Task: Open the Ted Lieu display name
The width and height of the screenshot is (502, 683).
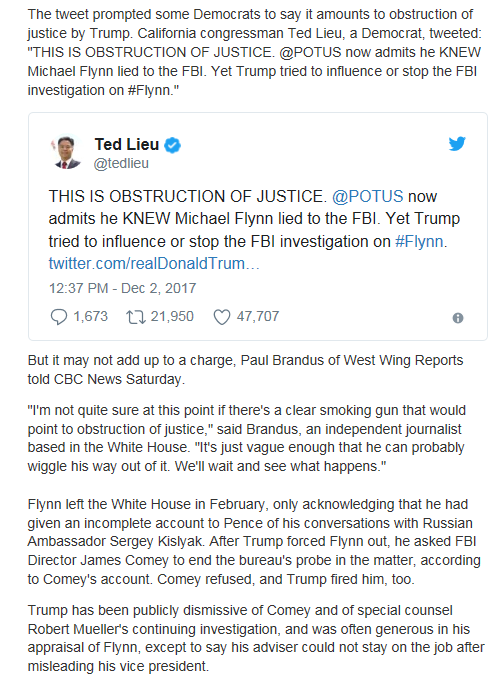Action: [x=127, y=144]
